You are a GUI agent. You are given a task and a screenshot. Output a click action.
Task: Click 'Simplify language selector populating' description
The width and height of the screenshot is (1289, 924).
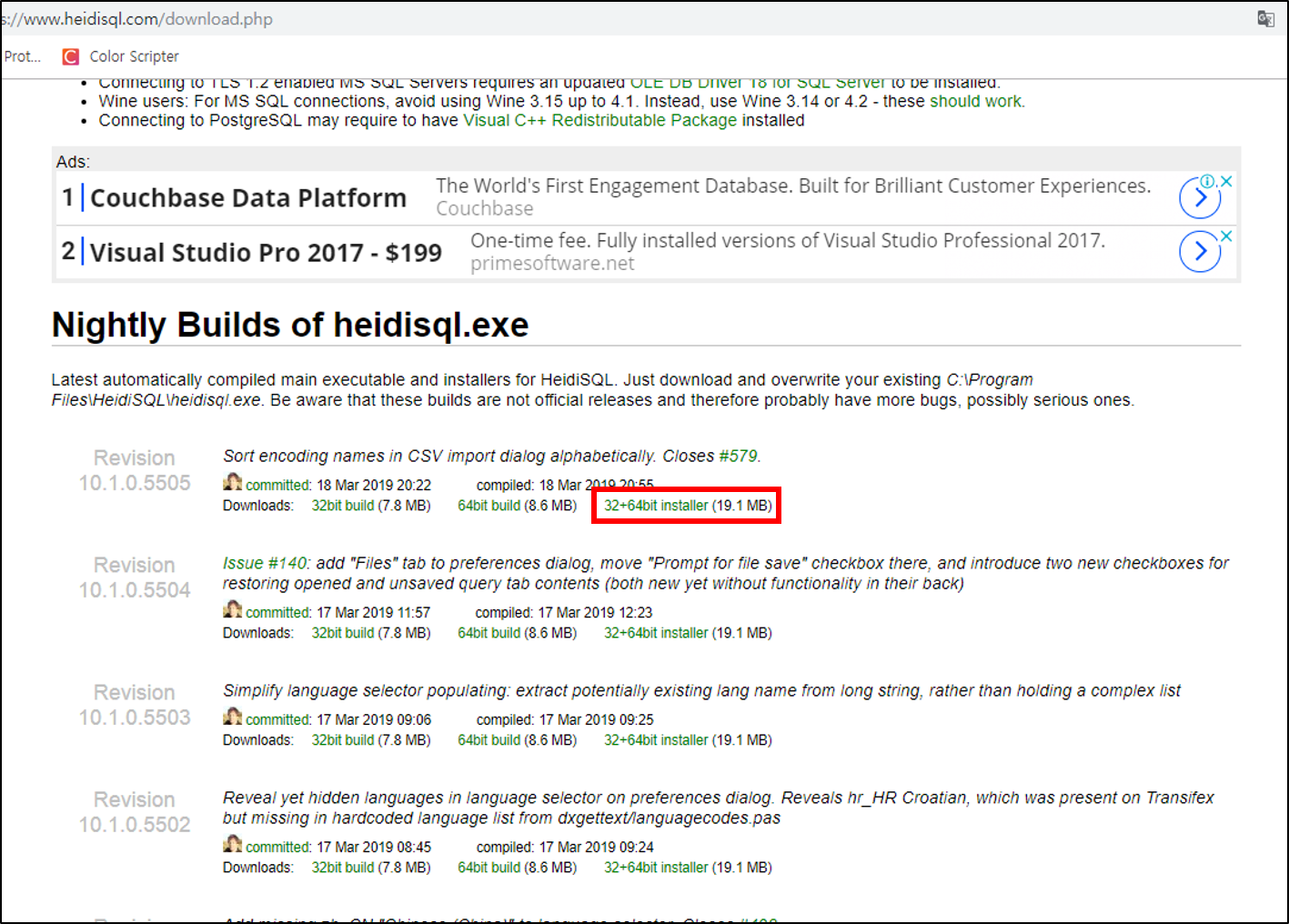[701, 690]
